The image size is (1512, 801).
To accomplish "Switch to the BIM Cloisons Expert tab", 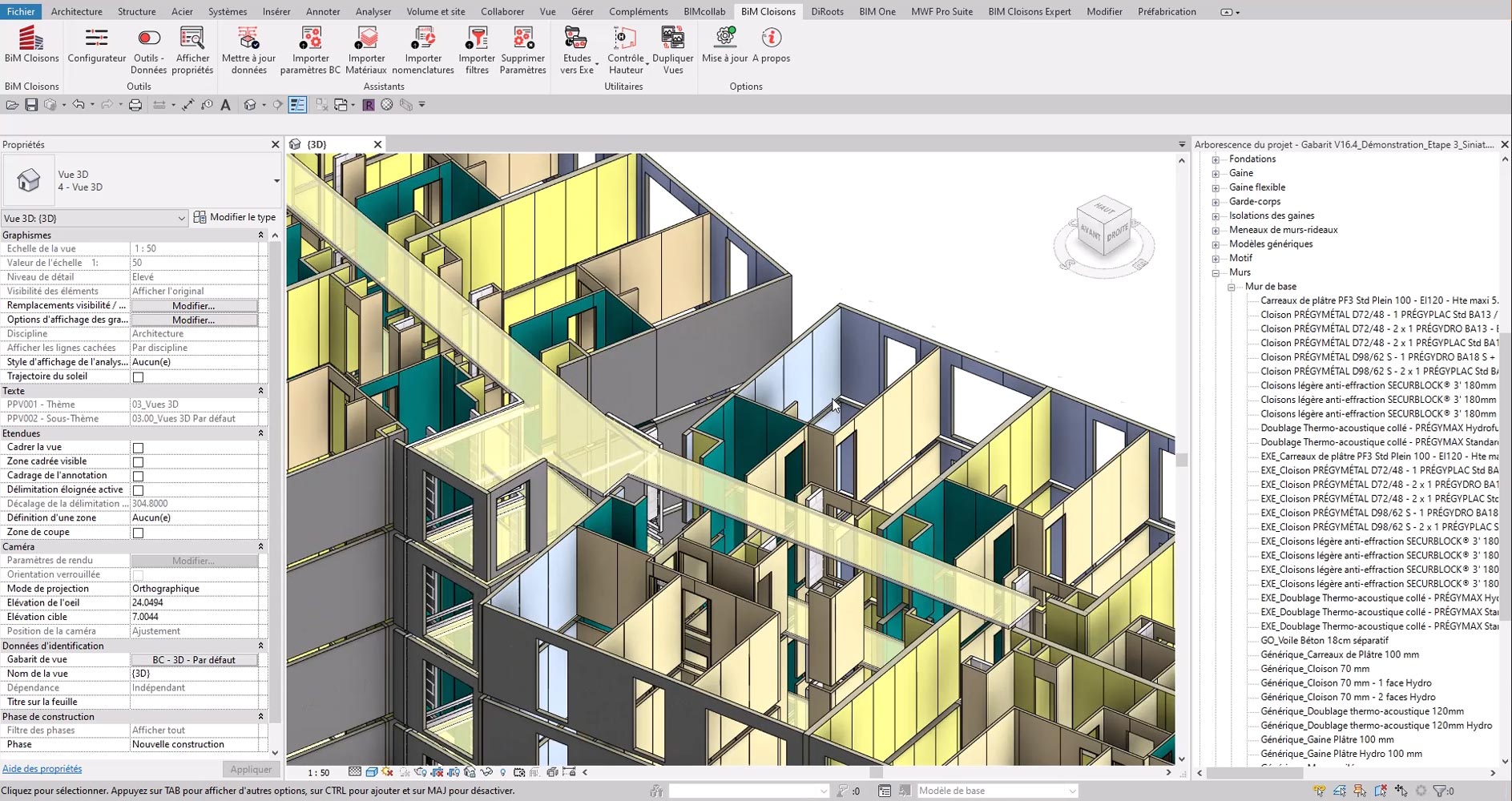I will click(1029, 11).
